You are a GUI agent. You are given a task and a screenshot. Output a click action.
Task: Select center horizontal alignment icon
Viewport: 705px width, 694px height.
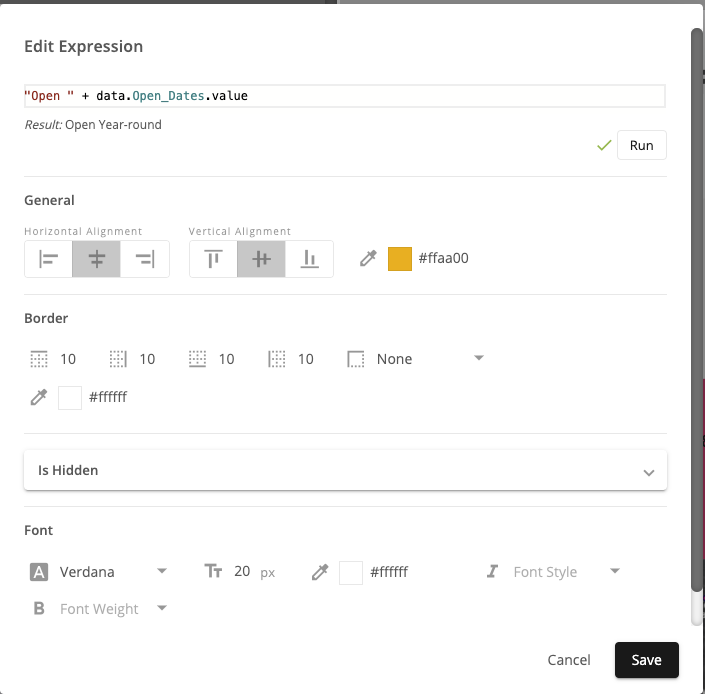point(97,259)
